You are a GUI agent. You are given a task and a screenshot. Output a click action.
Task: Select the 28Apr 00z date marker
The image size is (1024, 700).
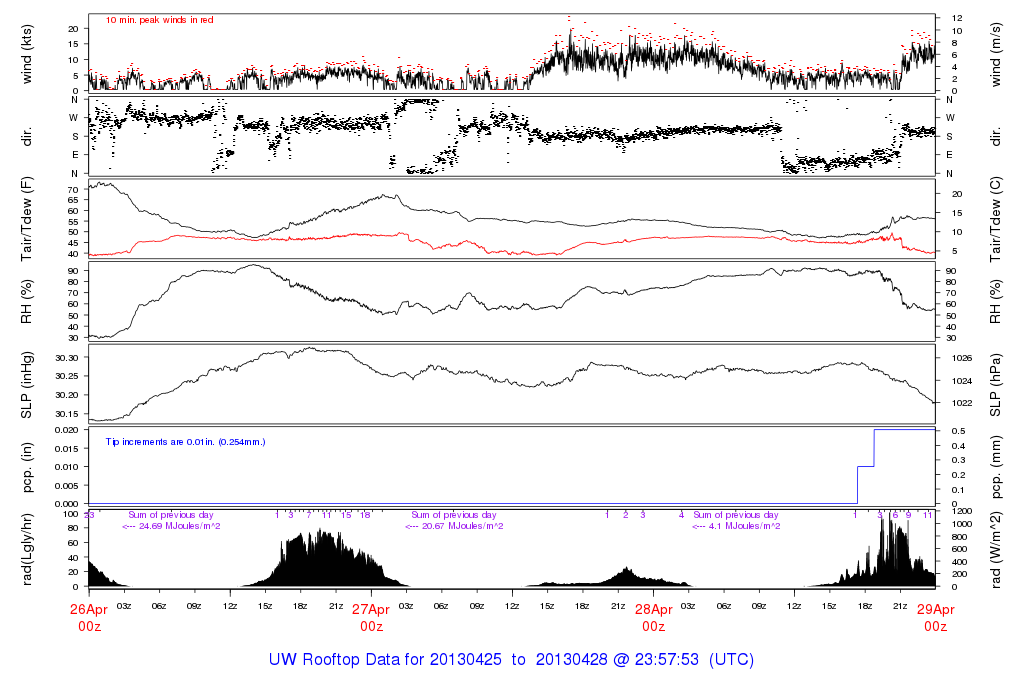coord(653,618)
